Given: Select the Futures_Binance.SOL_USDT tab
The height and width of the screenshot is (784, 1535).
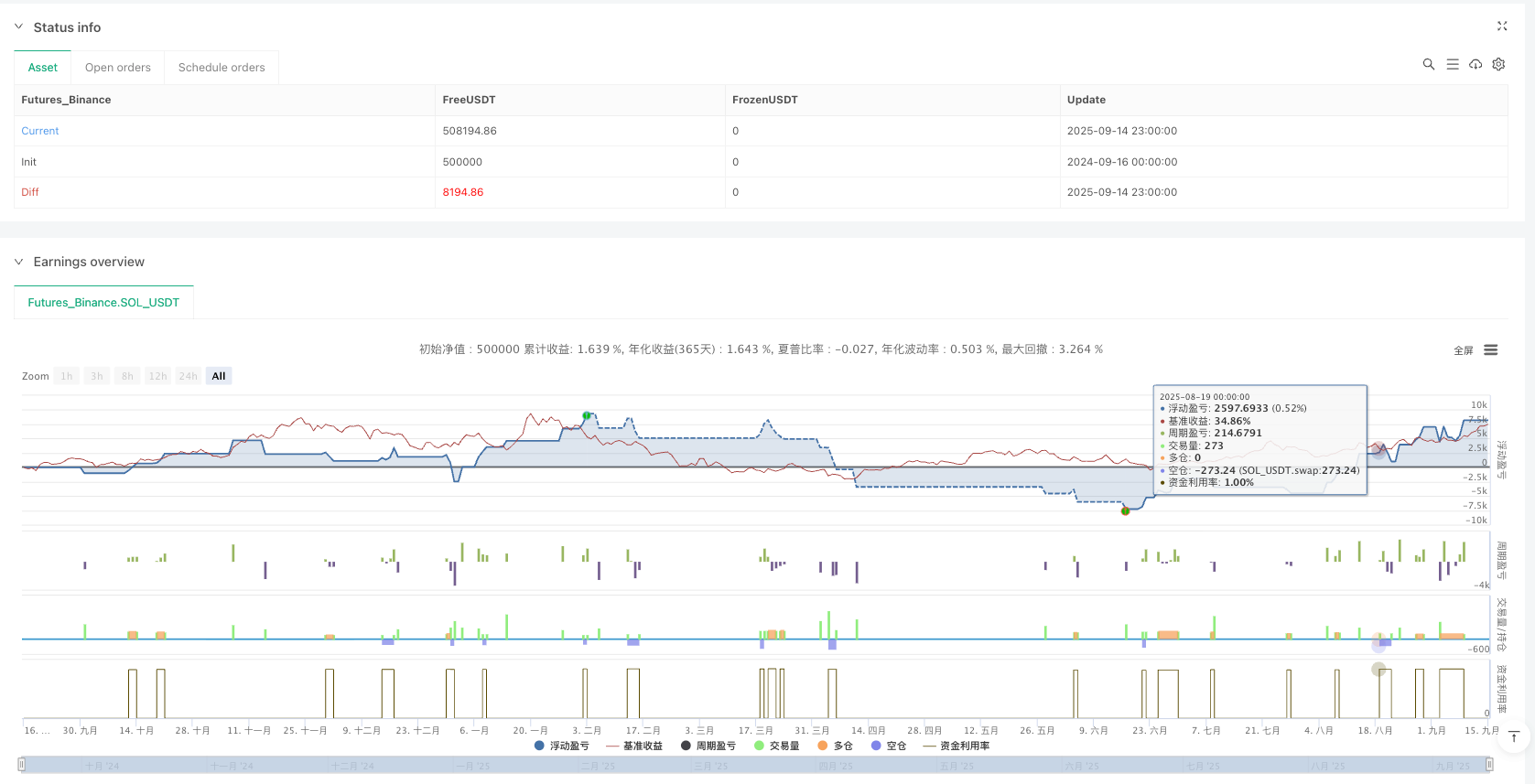Looking at the screenshot, I should [x=103, y=303].
